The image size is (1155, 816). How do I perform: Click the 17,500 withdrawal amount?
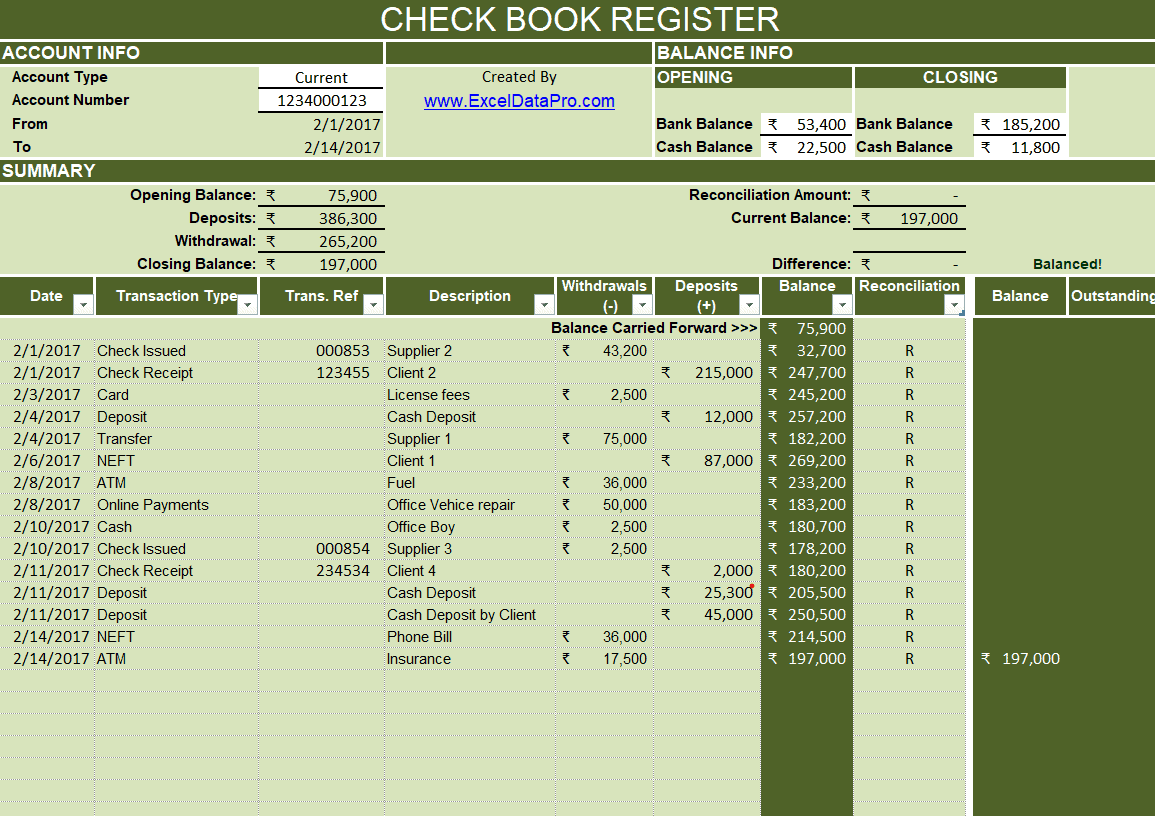pyautogui.click(x=604, y=659)
